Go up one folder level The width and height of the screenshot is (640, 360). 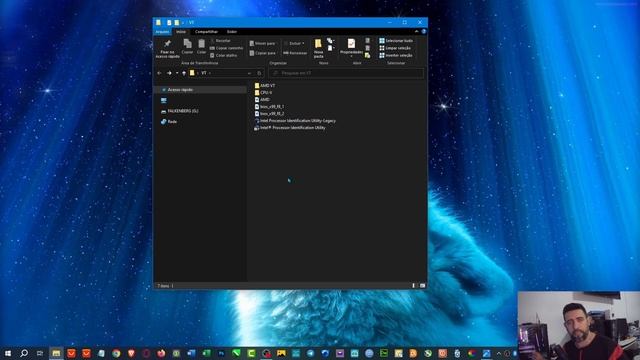tap(184, 73)
